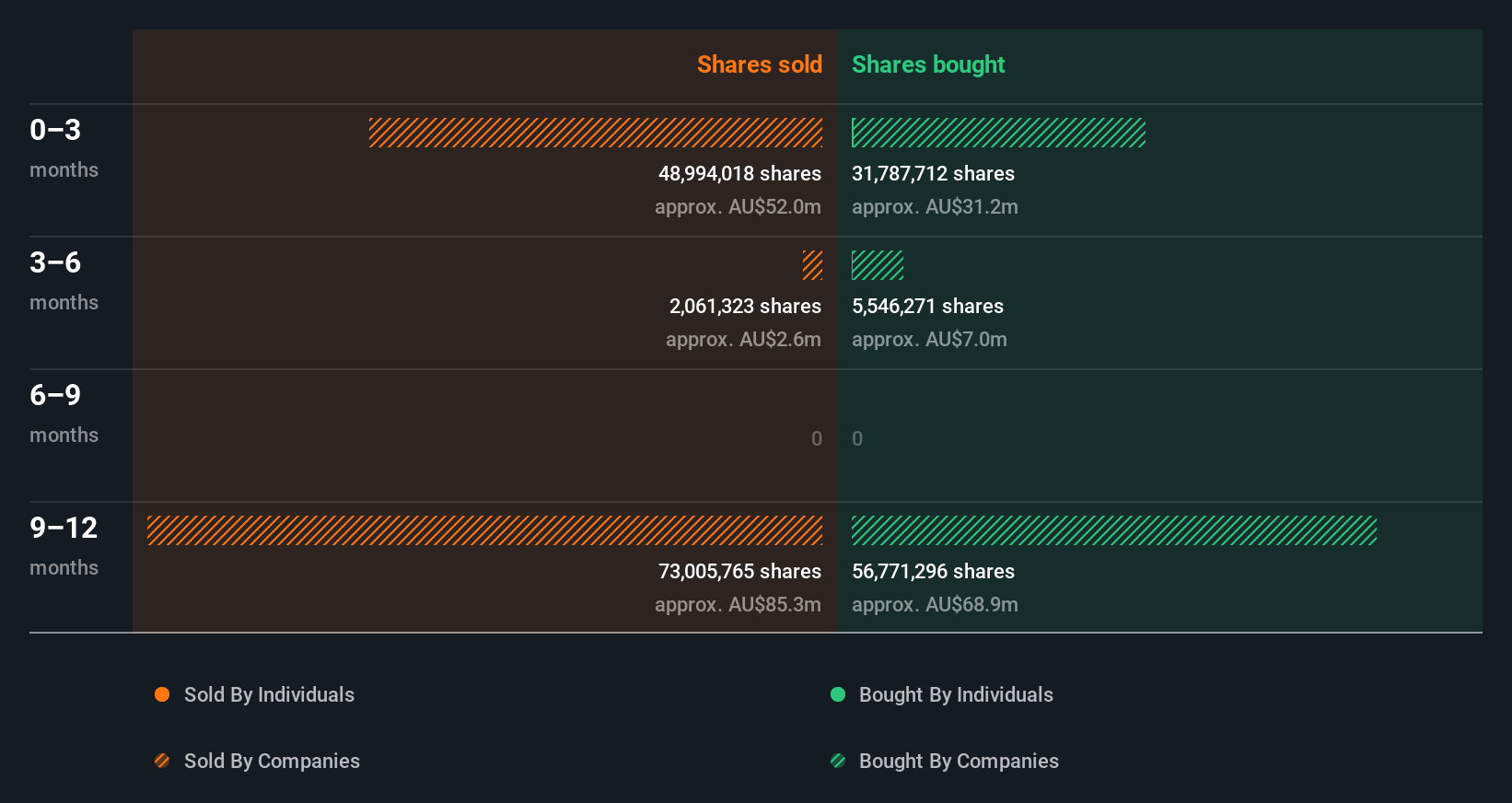Toggle the Sold By Companies legend label

point(272,761)
